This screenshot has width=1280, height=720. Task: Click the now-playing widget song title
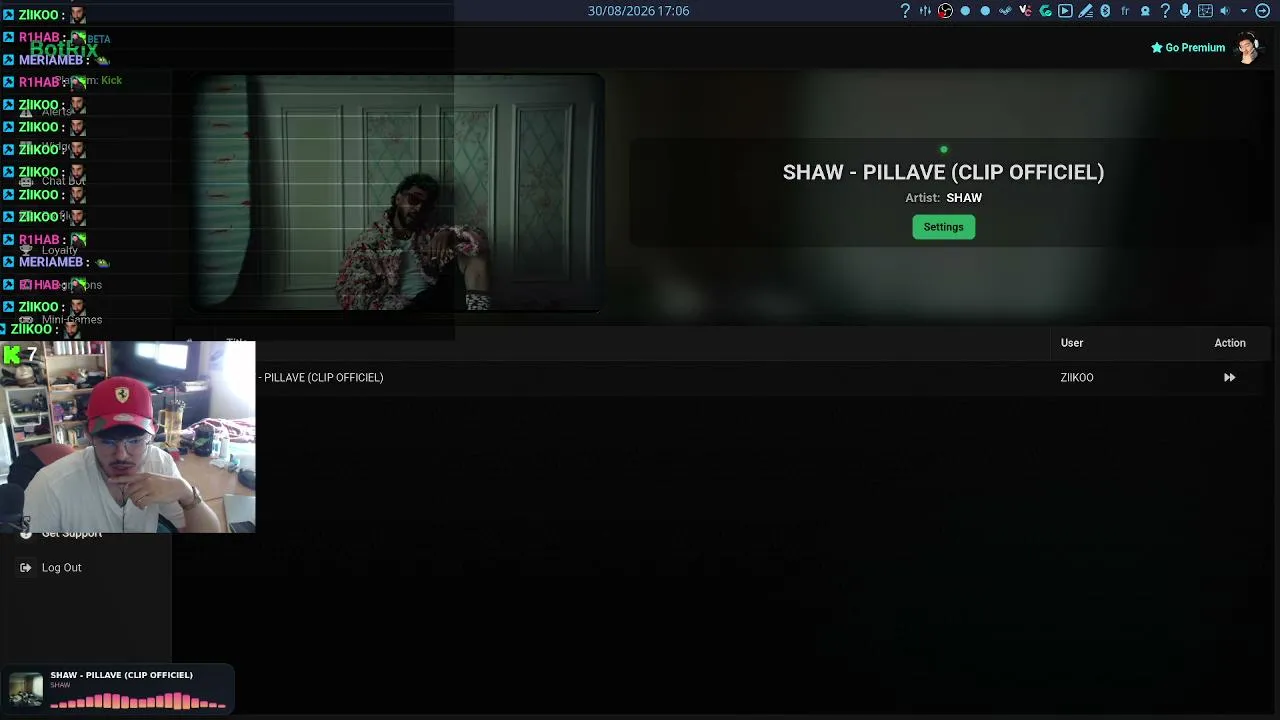[x=121, y=675]
